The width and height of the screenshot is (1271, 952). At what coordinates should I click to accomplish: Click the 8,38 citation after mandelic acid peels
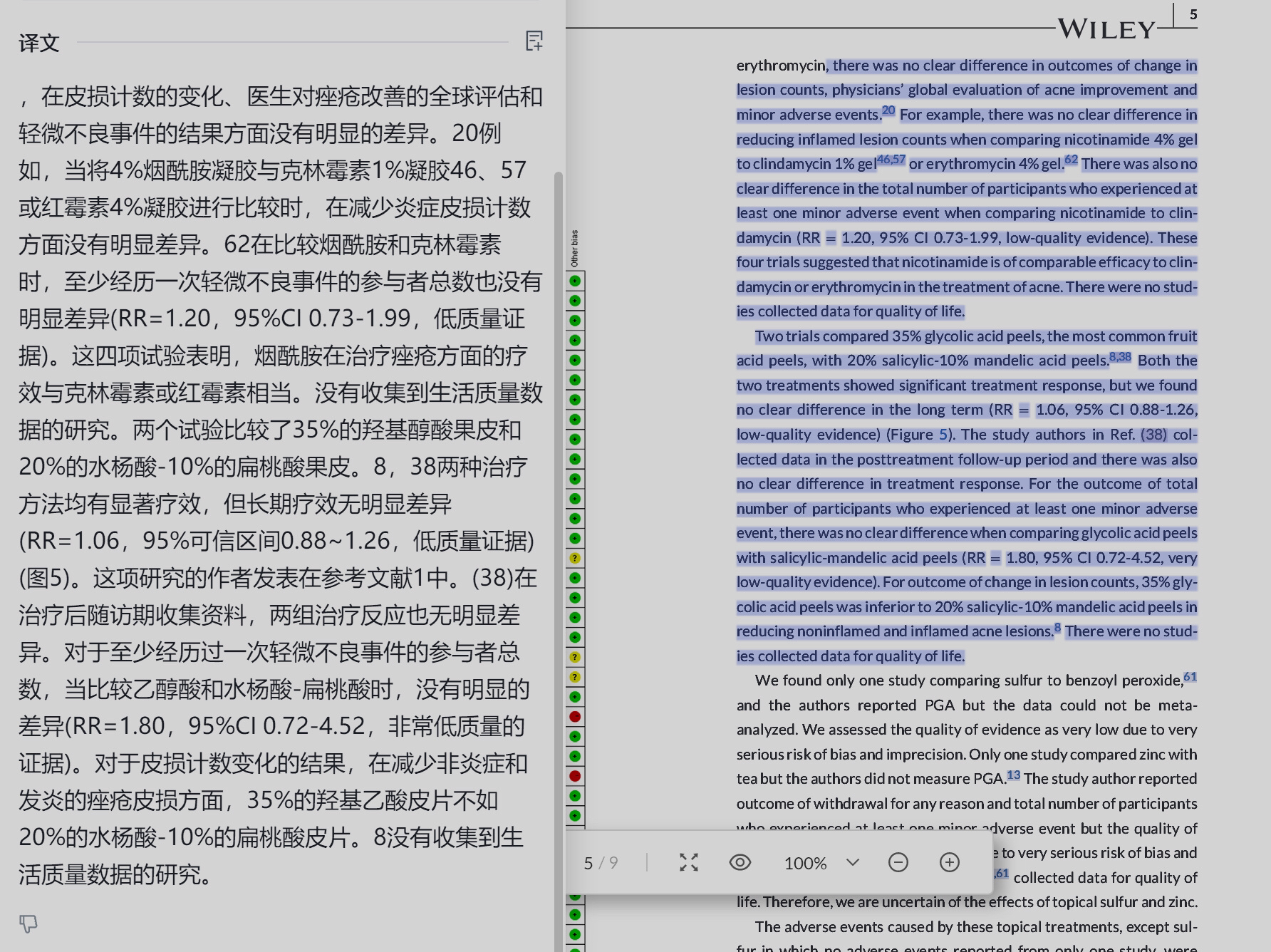tap(1120, 356)
